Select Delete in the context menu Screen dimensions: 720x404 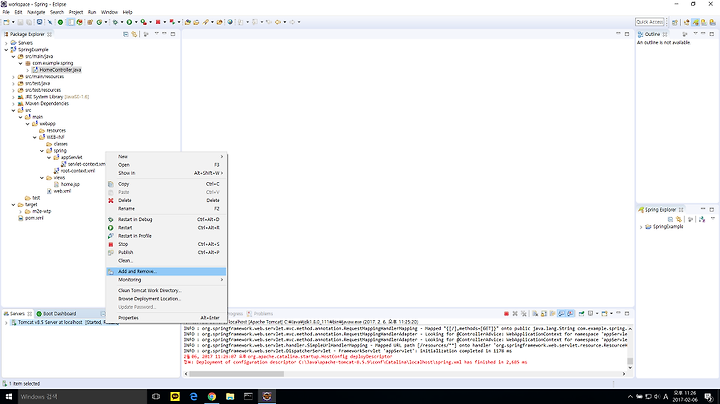(x=166, y=200)
